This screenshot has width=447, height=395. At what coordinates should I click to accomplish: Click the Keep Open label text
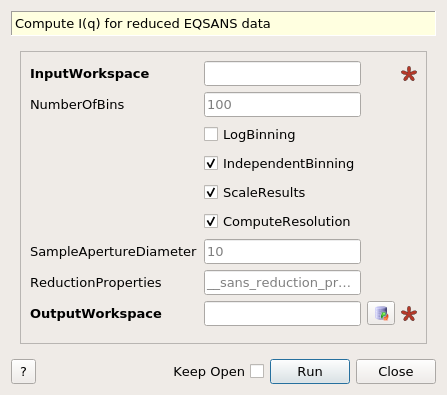(209, 372)
